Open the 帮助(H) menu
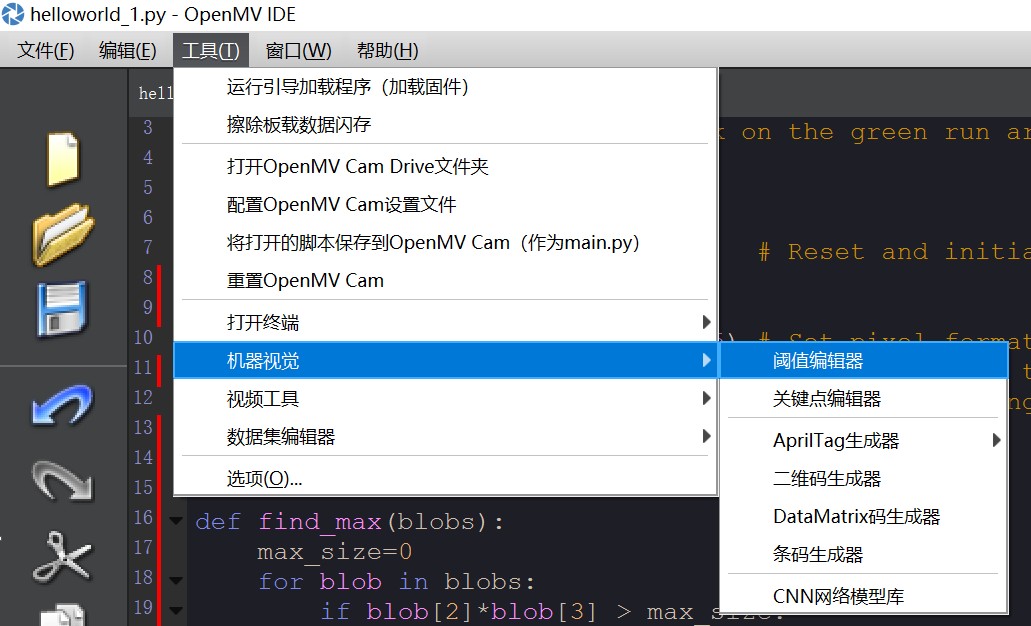 (x=387, y=51)
